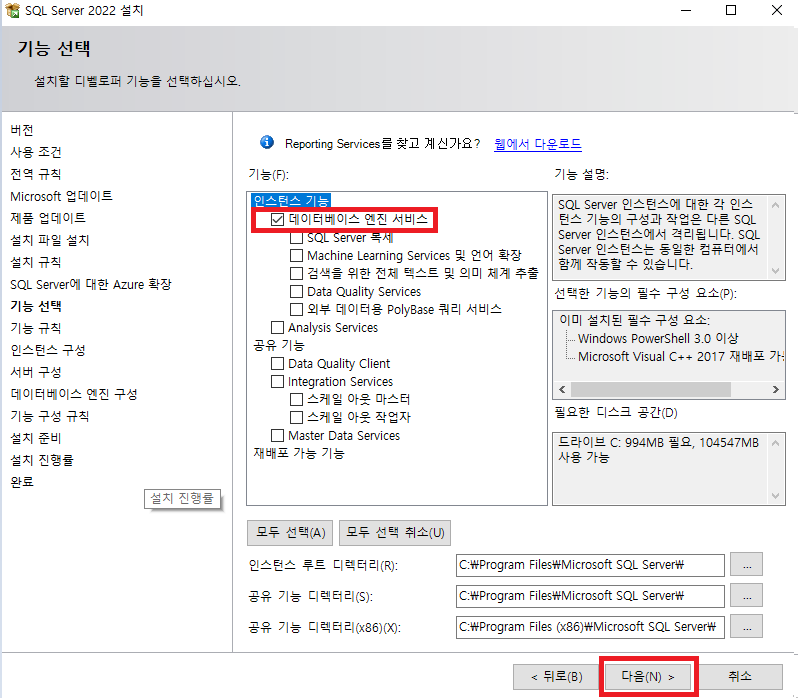Click the prerequisites horizontal scrollbar thumb
This screenshot has height=698, width=798.
pyautogui.click(x=650, y=389)
